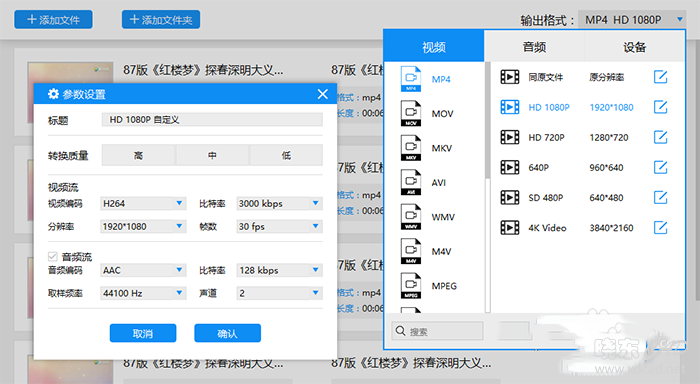Toggle the 音频流 checkbox
700x384 pixels.
[53, 256]
